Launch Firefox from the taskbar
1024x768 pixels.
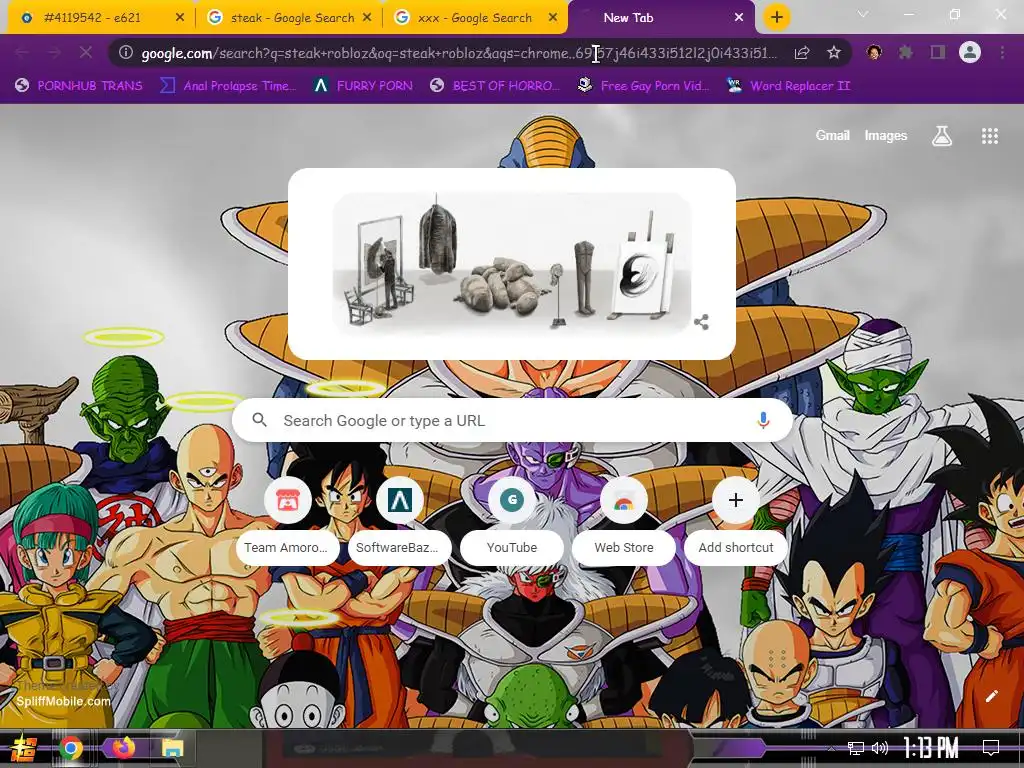coord(122,747)
